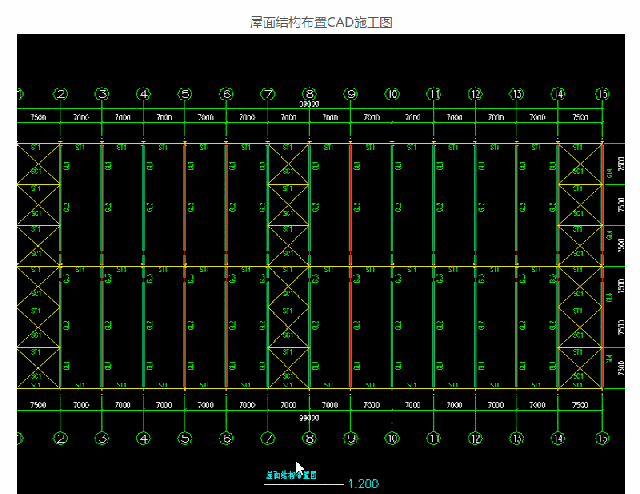Viewport: 640px width, 494px height.
Task: Select top-row grid bubble number 5
Action: [x=185, y=94]
